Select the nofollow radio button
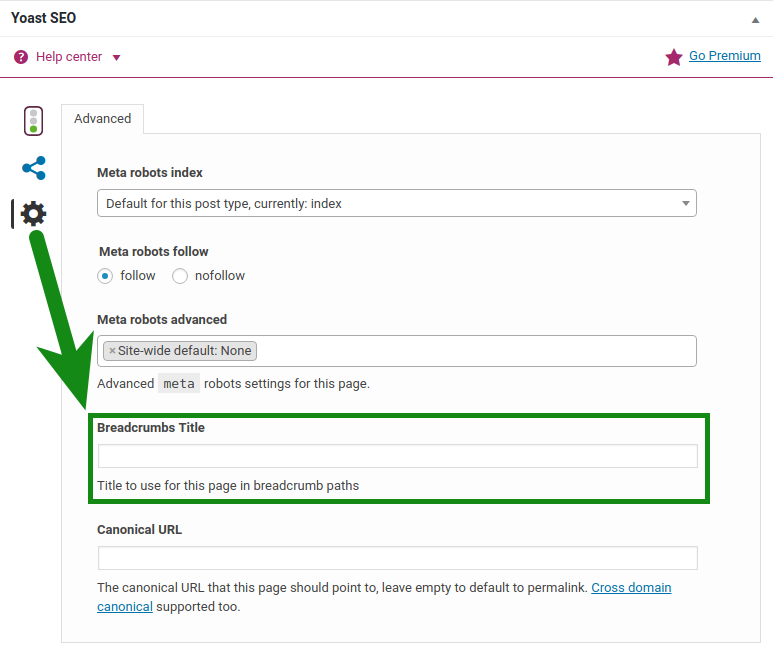 point(180,276)
